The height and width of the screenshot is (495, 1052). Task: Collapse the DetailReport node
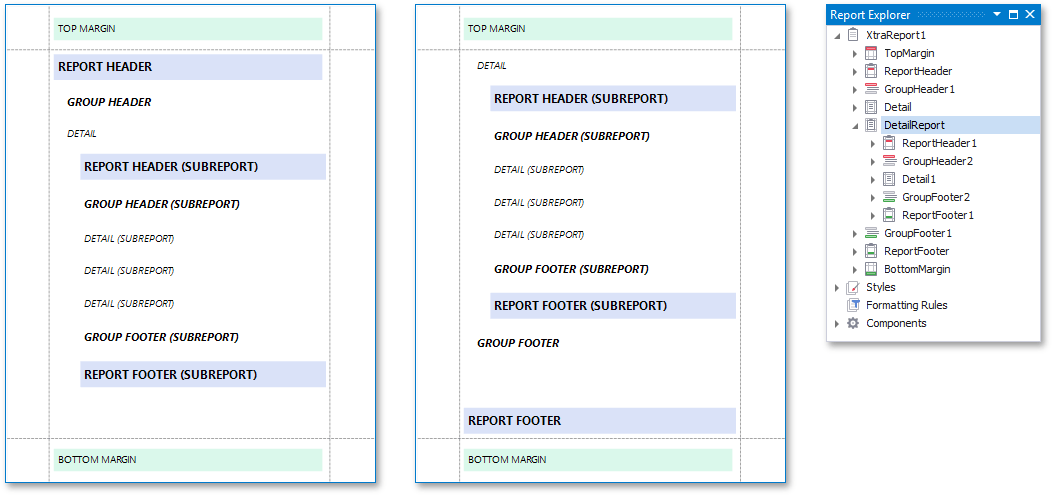[x=855, y=125]
